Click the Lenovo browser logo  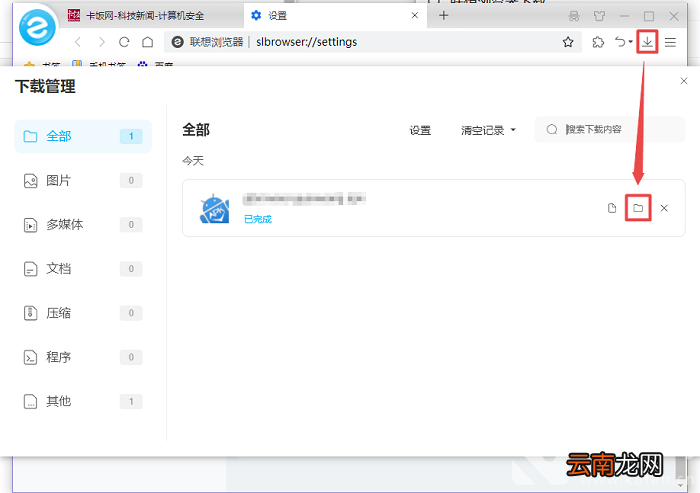coord(38,27)
